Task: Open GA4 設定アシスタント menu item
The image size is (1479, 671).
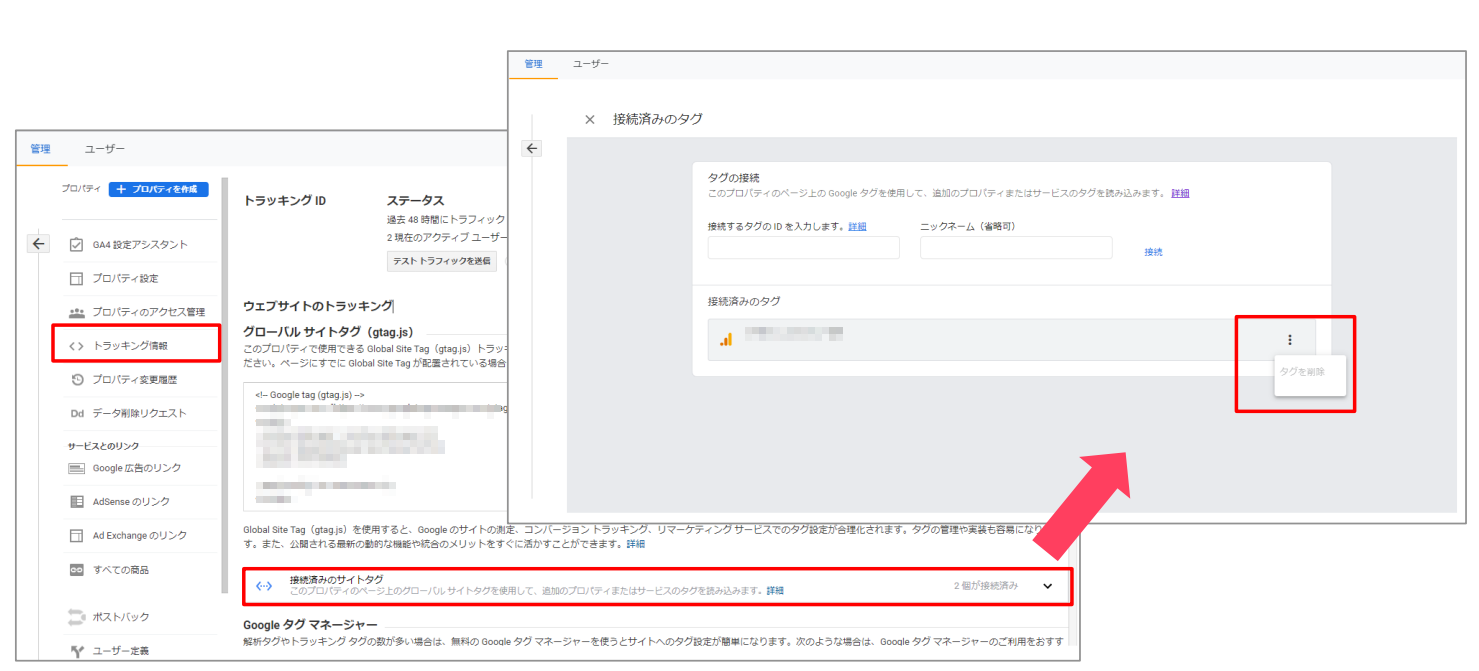Action: (x=140, y=245)
